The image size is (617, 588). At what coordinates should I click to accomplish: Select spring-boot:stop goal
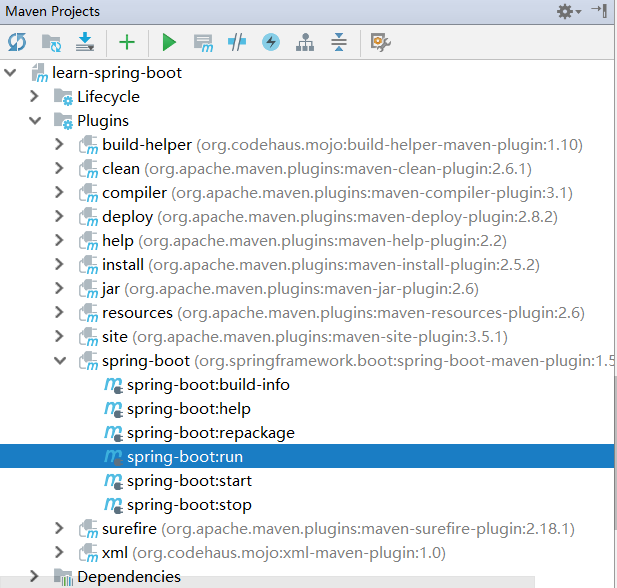point(189,505)
